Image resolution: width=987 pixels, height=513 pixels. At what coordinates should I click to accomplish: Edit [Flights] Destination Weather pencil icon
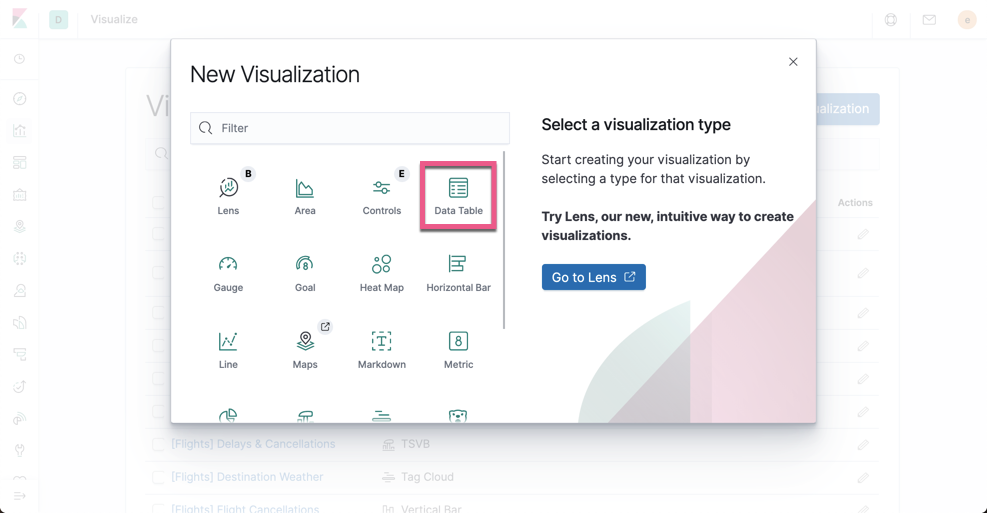pyautogui.click(x=863, y=477)
